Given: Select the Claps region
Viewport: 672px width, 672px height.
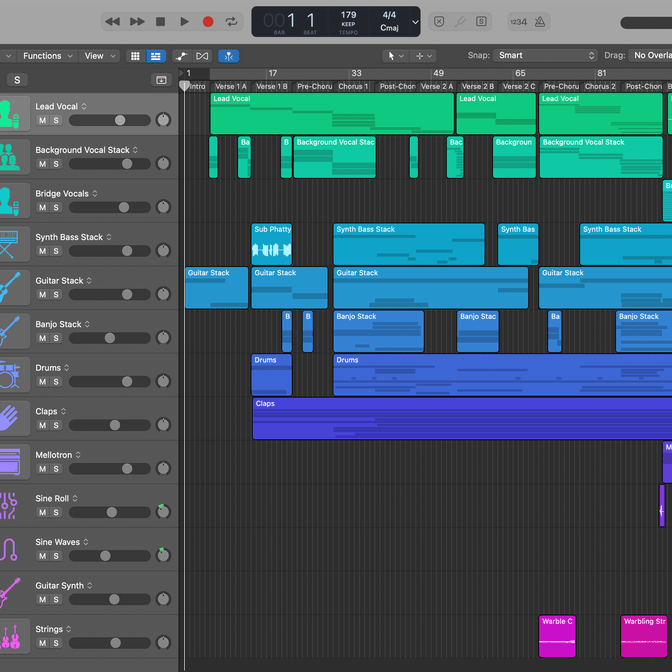Looking at the screenshot, I should click(462, 418).
